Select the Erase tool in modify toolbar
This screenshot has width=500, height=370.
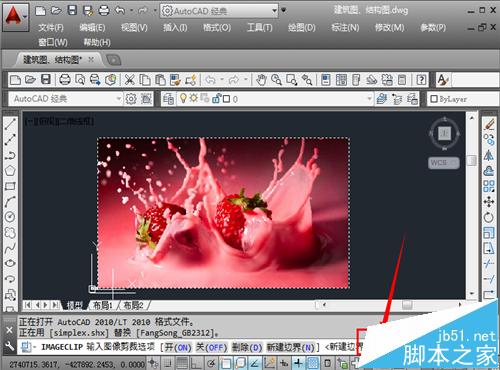[x=489, y=124]
